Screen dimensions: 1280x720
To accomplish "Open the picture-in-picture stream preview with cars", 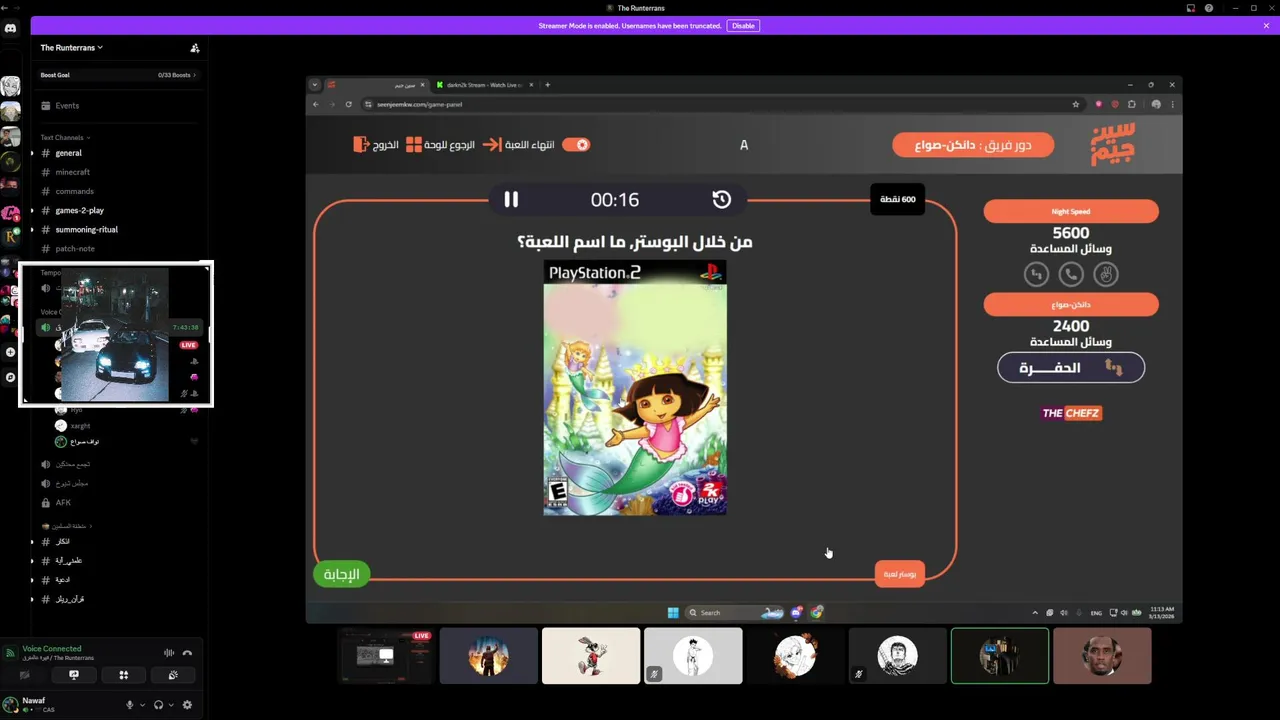I will 116,335.
